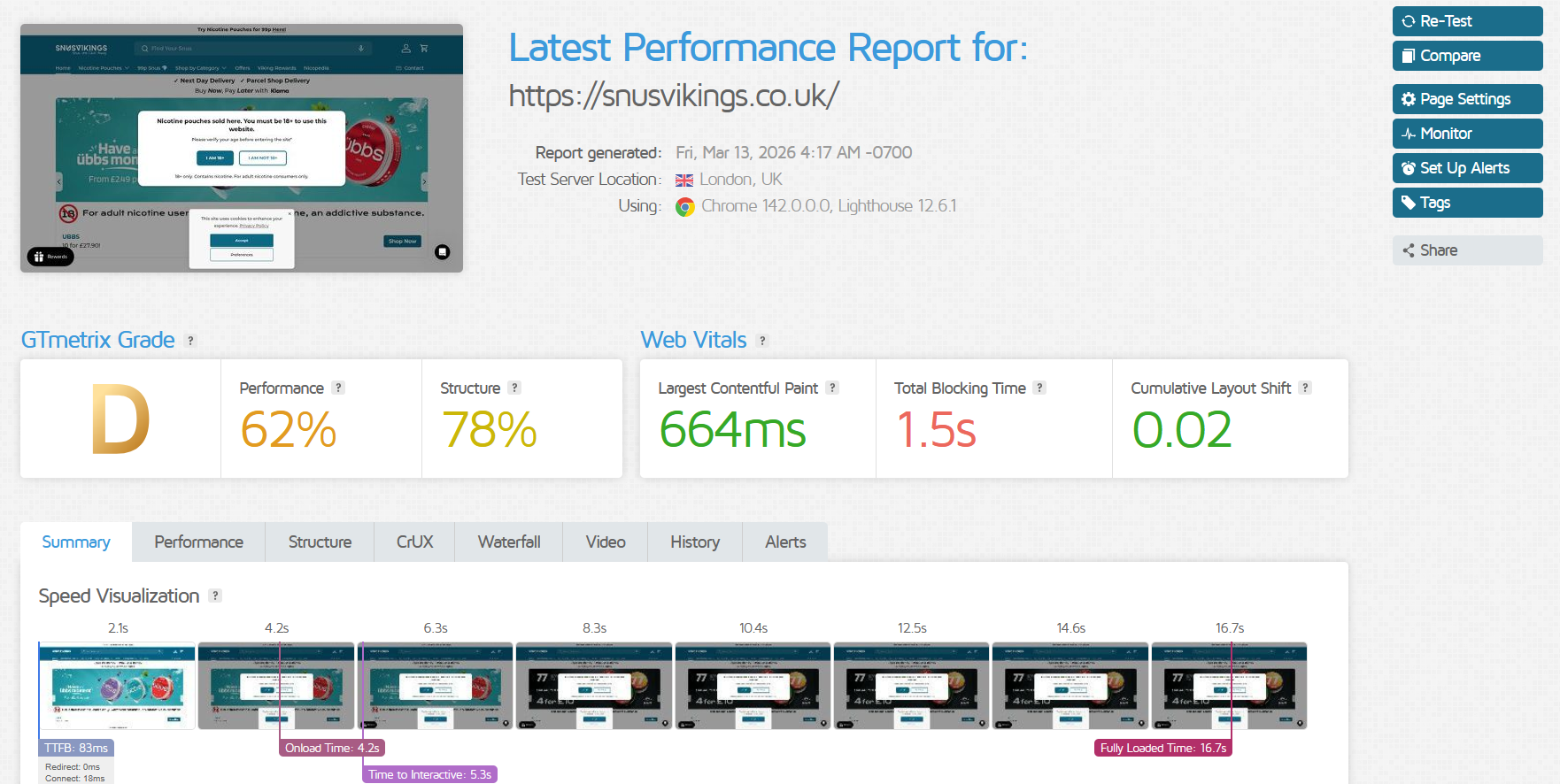
Task: Select the 8.3s filmstrip frame
Action: (594, 686)
